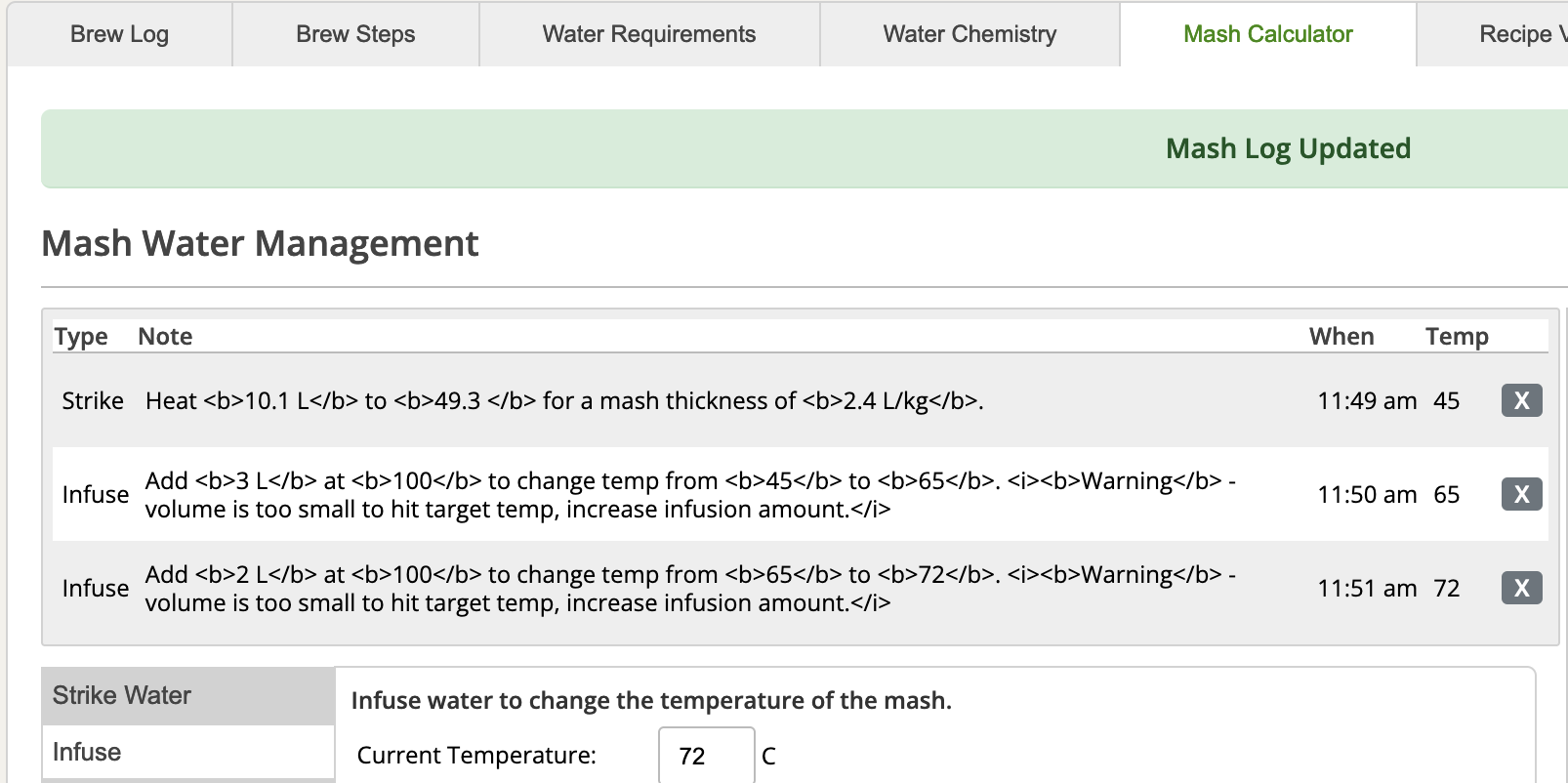Choose Infuse in the side menu

click(x=87, y=752)
